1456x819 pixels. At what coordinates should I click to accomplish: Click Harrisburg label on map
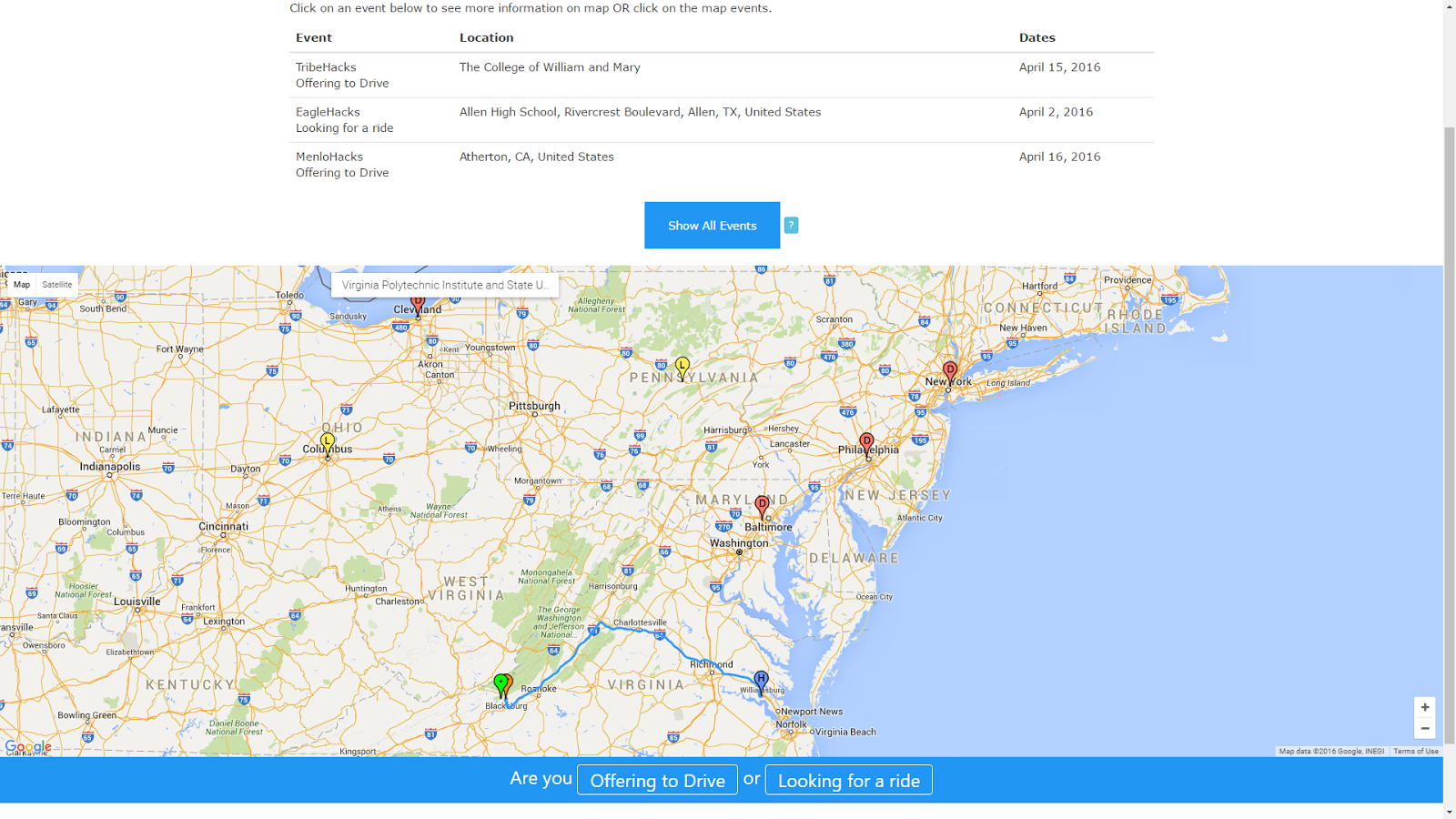click(x=725, y=430)
